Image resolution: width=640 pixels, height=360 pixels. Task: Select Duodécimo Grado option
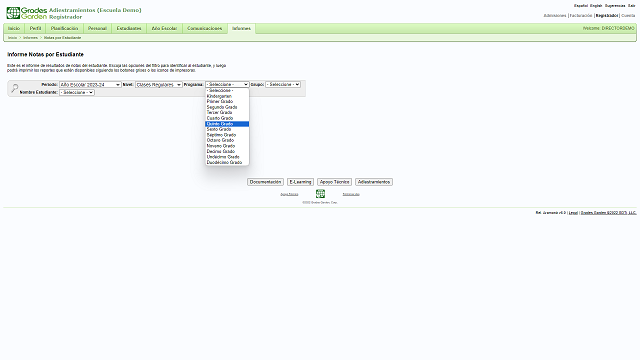[227, 162]
